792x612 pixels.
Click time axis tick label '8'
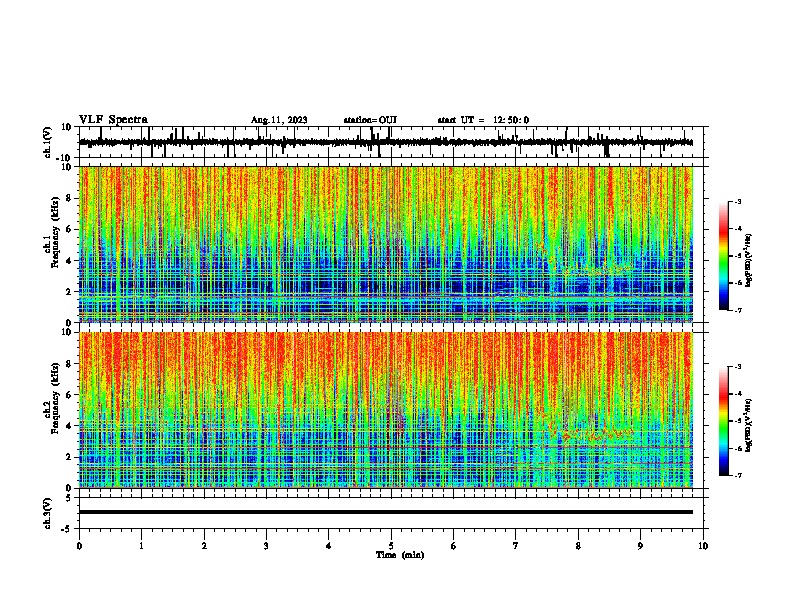tap(578, 546)
